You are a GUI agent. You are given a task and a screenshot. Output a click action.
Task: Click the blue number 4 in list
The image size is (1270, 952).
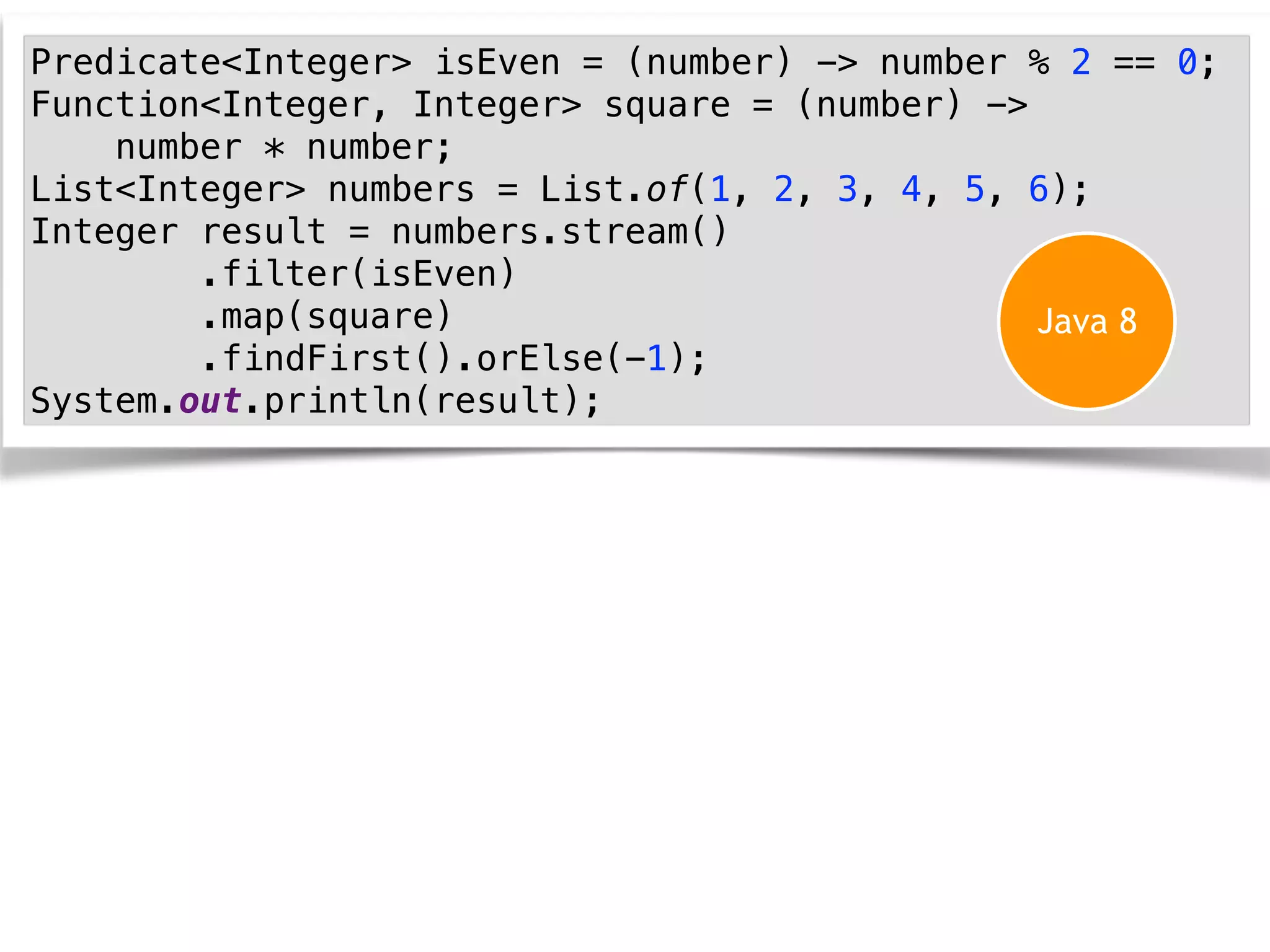(911, 189)
